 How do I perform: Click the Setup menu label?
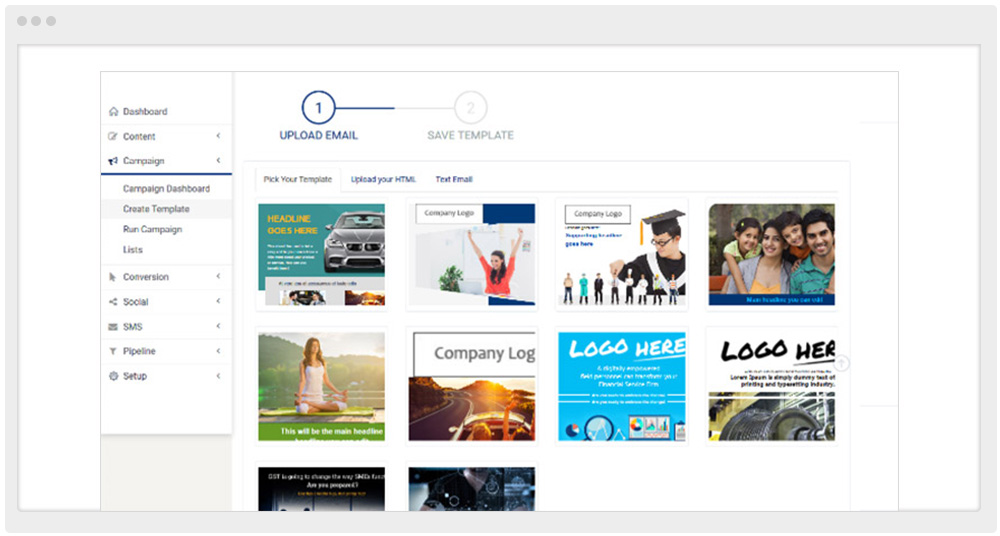tap(135, 376)
